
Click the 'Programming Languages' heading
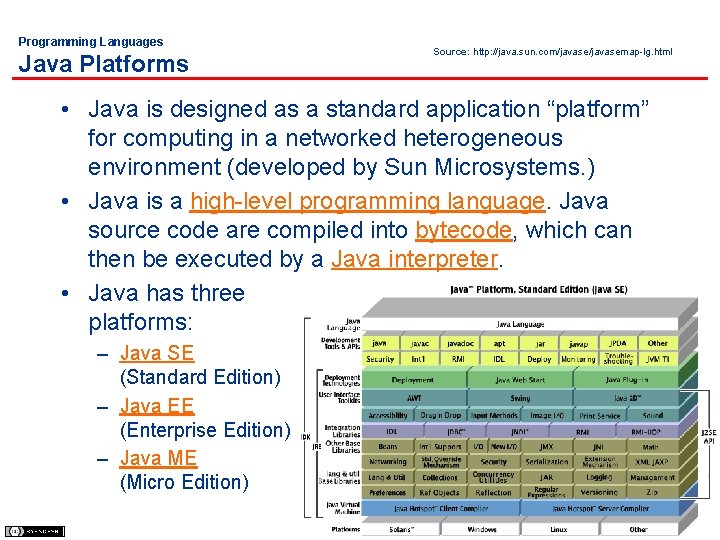click(x=90, y=42)
